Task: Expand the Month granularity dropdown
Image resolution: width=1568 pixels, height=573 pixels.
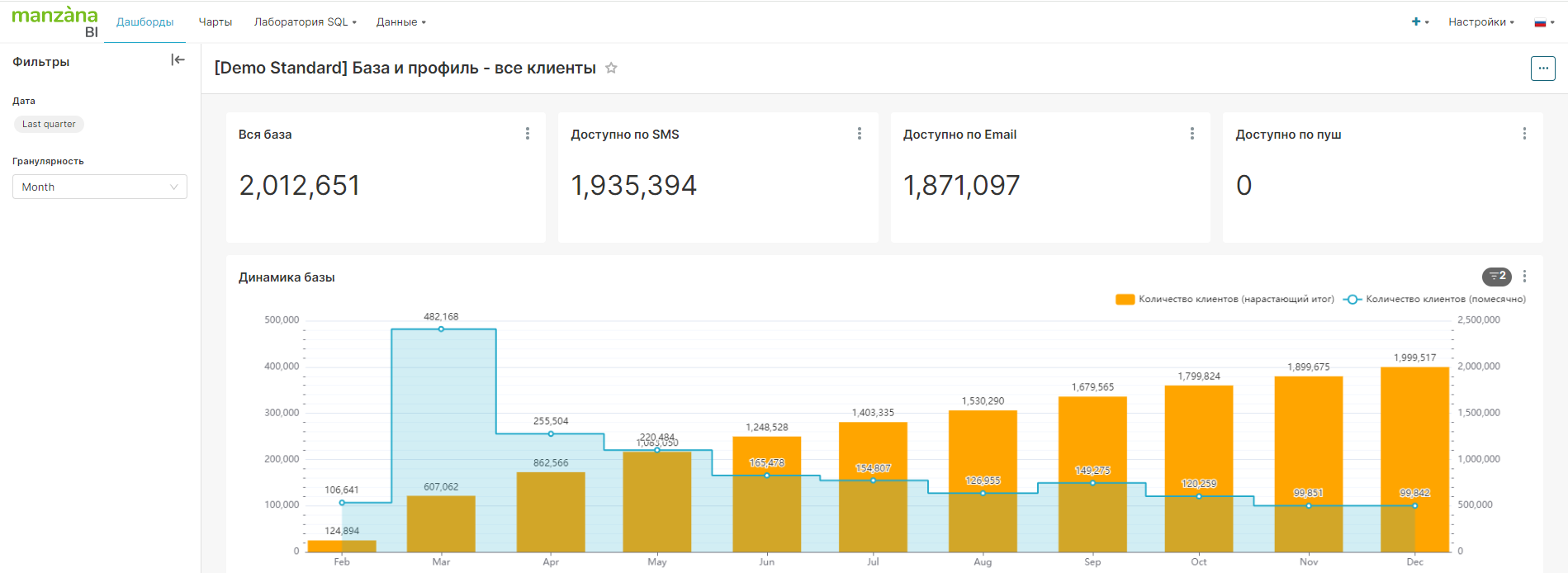Action: (x=99, y=187)
